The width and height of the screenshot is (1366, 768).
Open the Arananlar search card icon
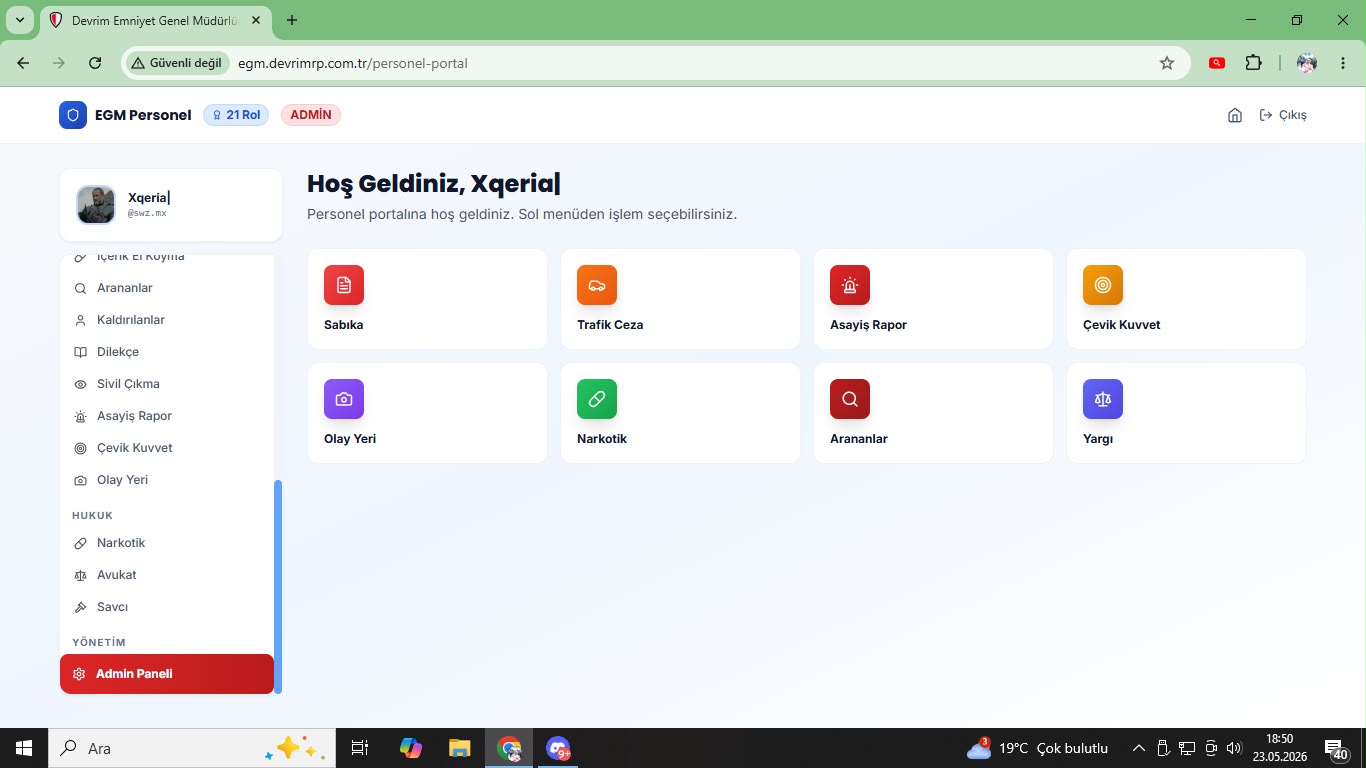pos(850,399)
